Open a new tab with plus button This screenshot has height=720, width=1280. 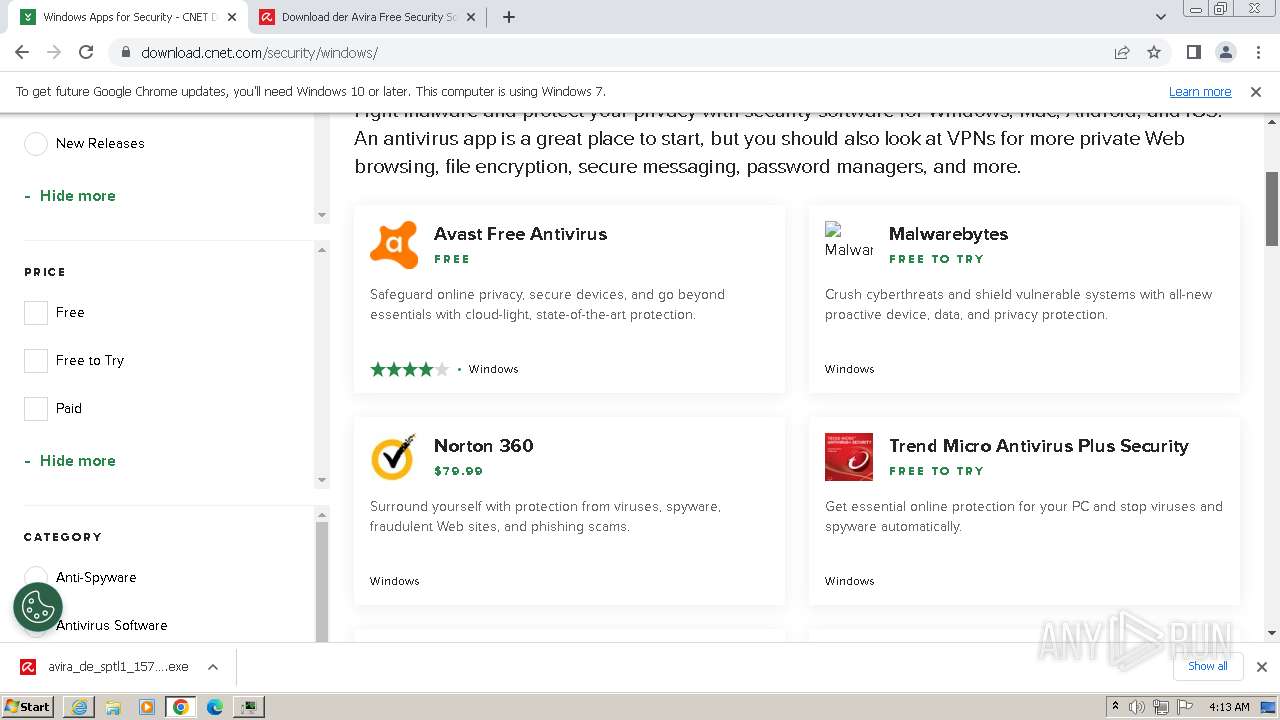click(508, 17)
